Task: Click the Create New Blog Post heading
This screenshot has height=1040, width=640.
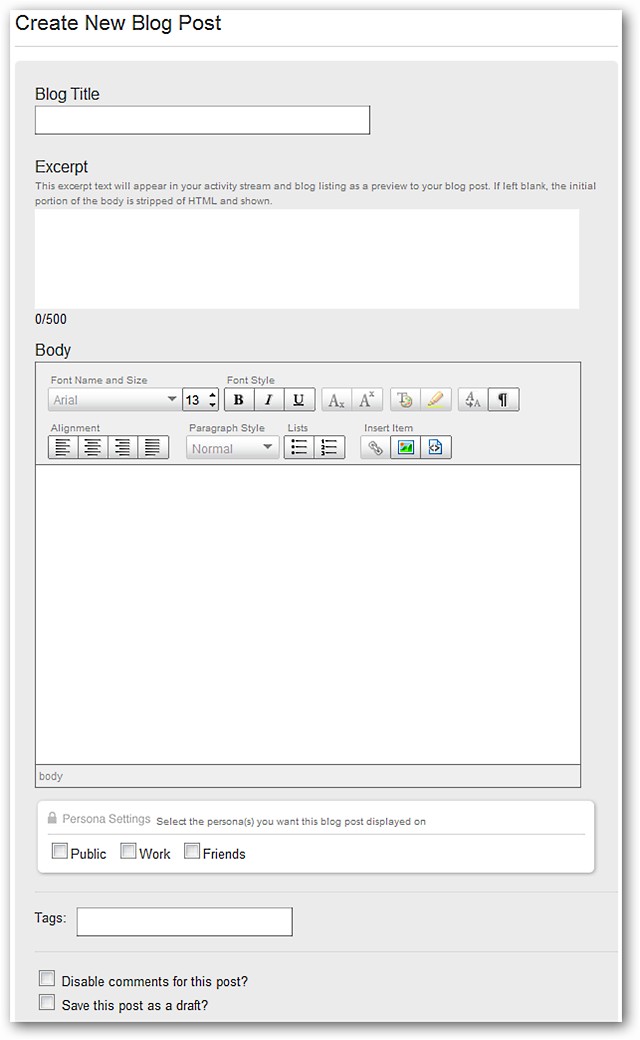Action: coord(118,23)
